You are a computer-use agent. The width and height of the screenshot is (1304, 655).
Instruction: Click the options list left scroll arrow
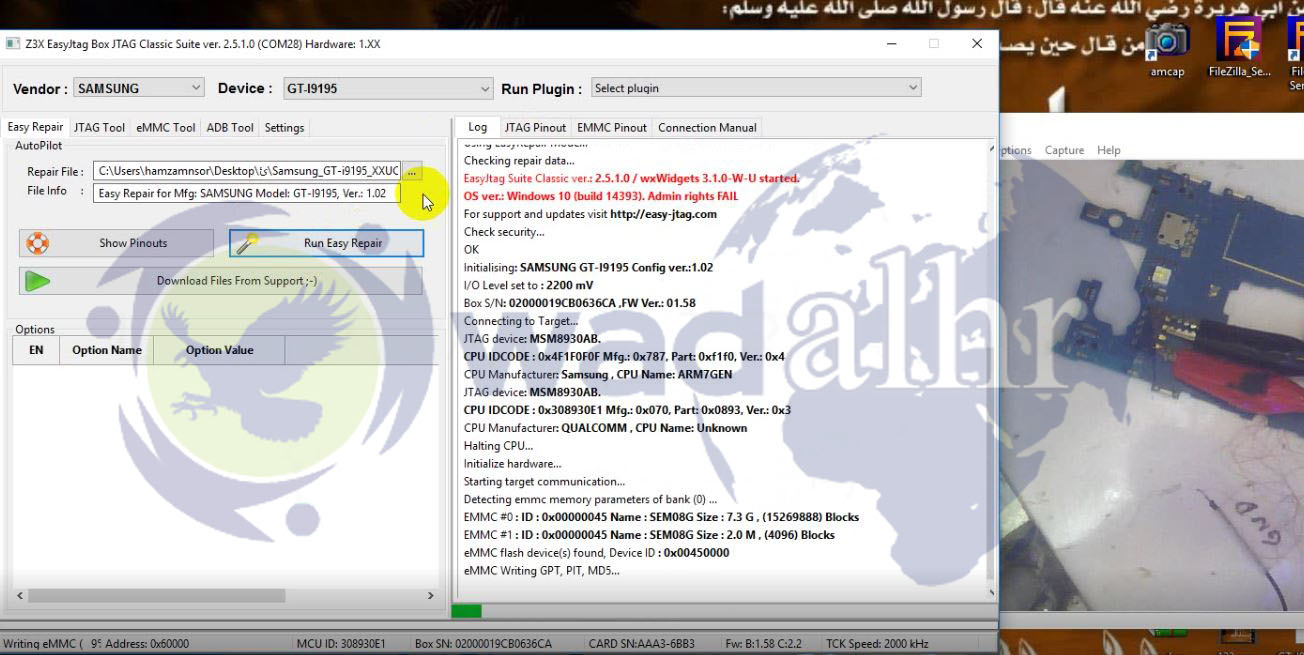pos(20,596)
